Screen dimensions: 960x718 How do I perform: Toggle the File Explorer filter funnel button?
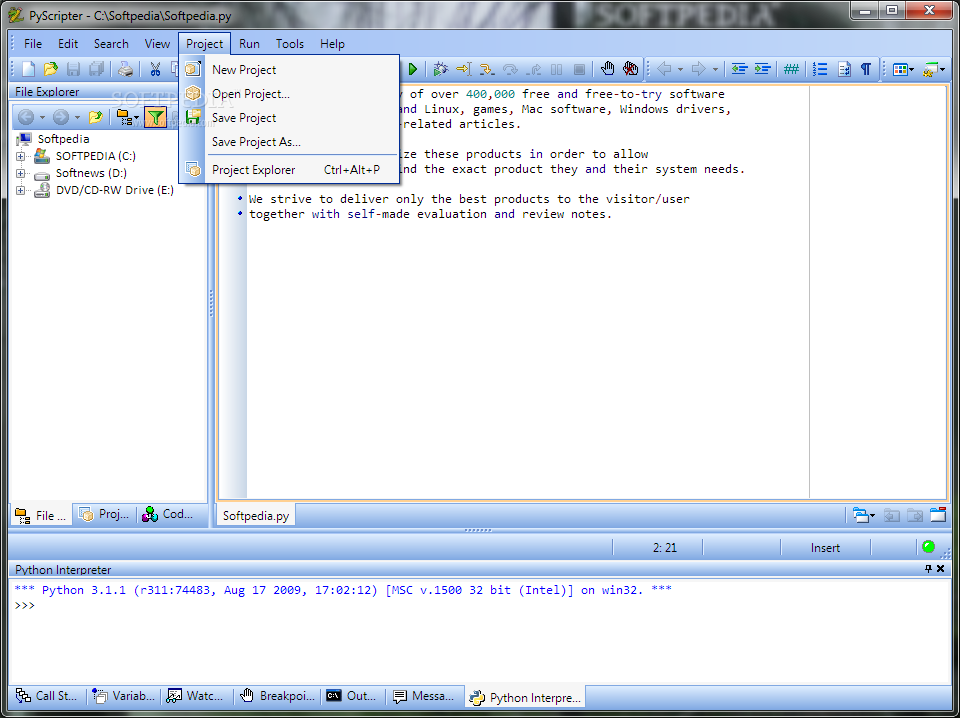156,117
